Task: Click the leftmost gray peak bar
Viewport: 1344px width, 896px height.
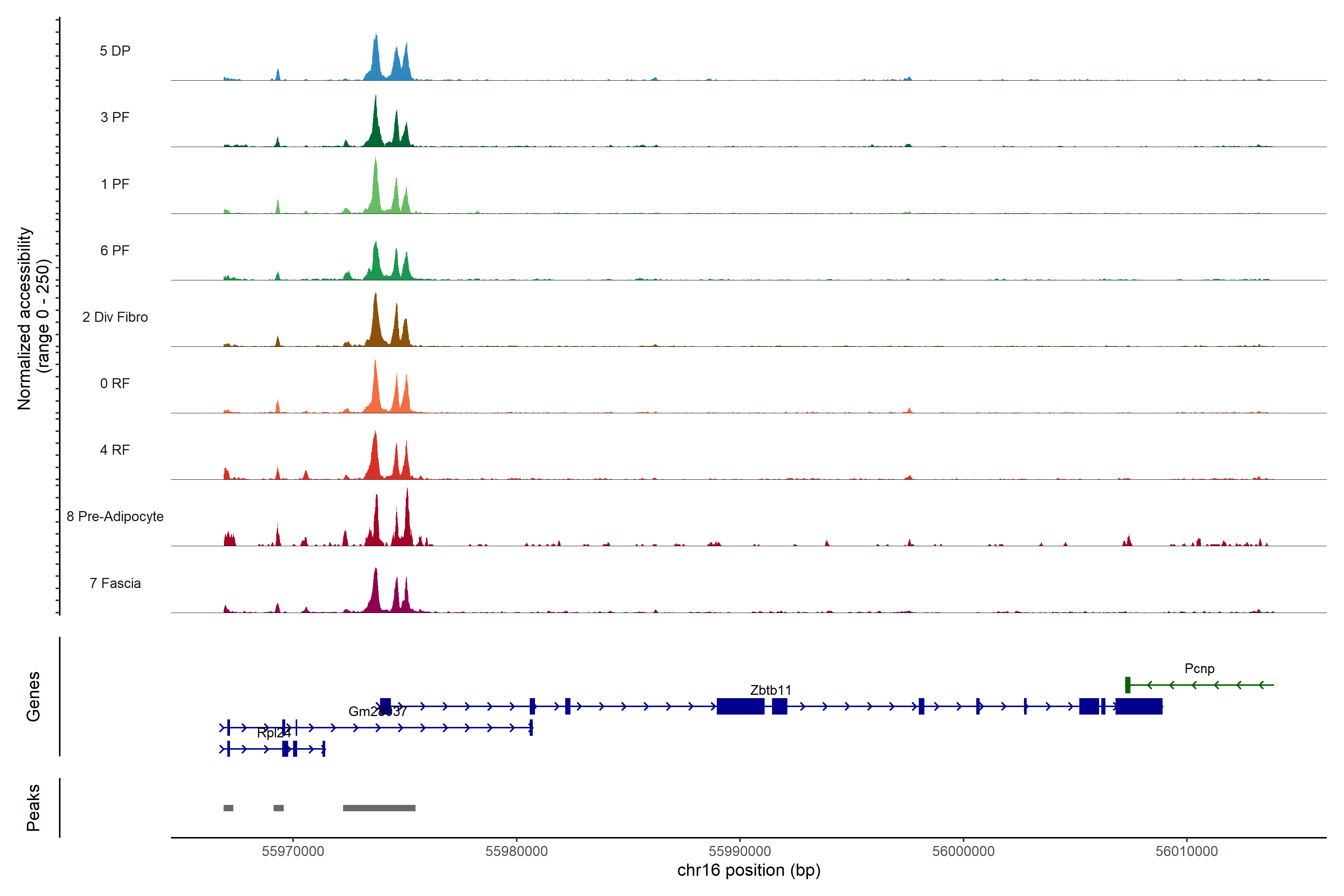Action: [x=228, y=808]
